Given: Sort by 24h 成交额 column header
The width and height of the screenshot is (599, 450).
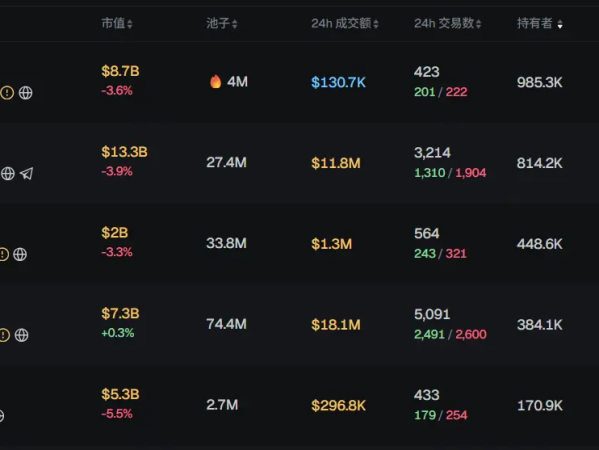Looking at the screenshot, I should click(x=345, y=23).
